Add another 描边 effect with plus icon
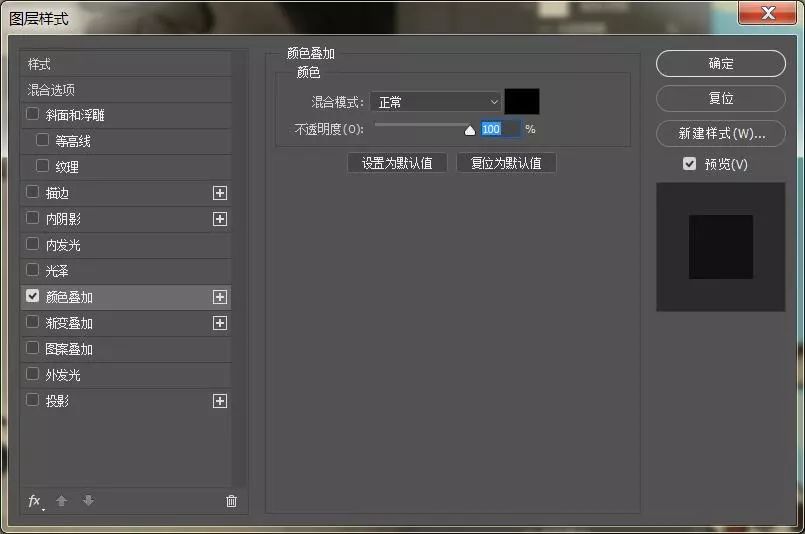 [x=220, y=193]
